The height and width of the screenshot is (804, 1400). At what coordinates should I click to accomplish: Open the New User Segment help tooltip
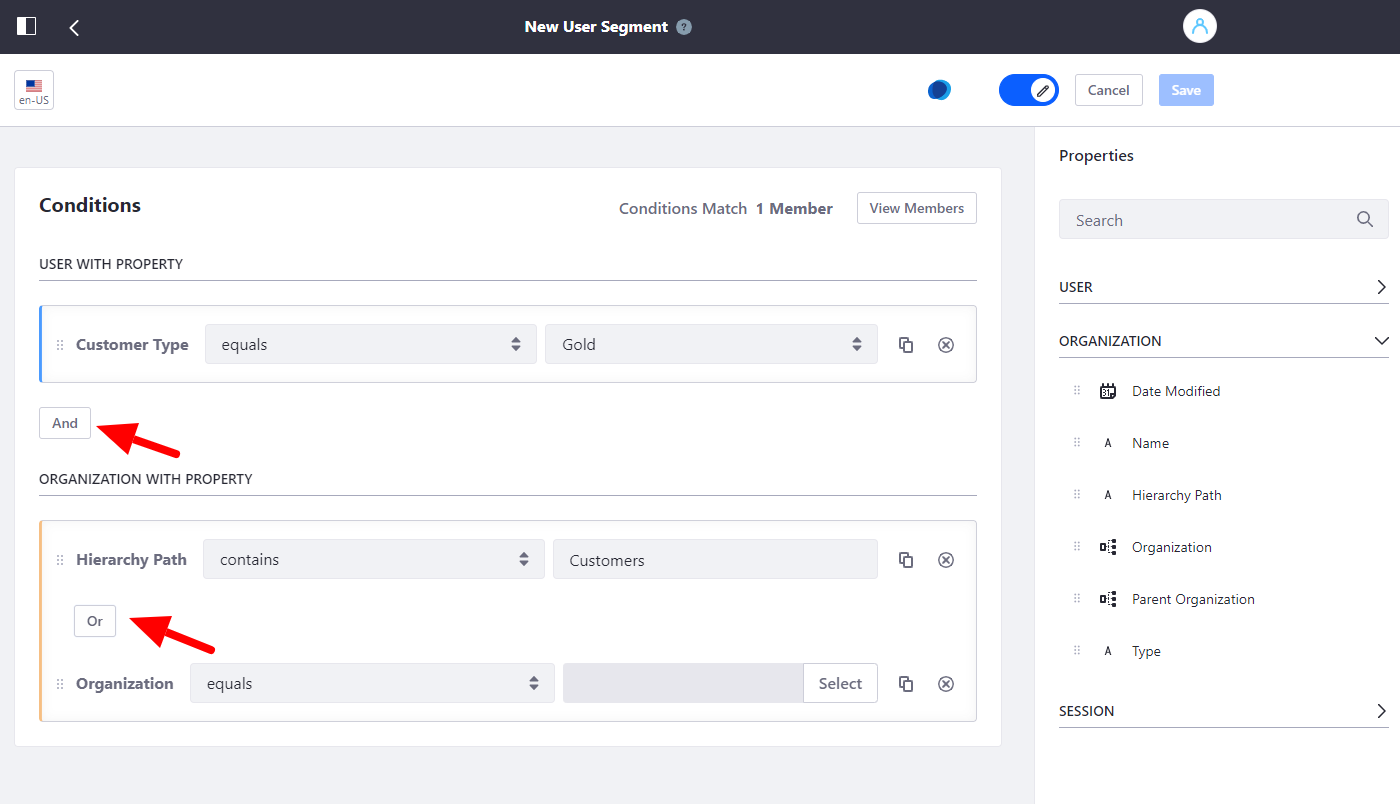tap(683, 26)
